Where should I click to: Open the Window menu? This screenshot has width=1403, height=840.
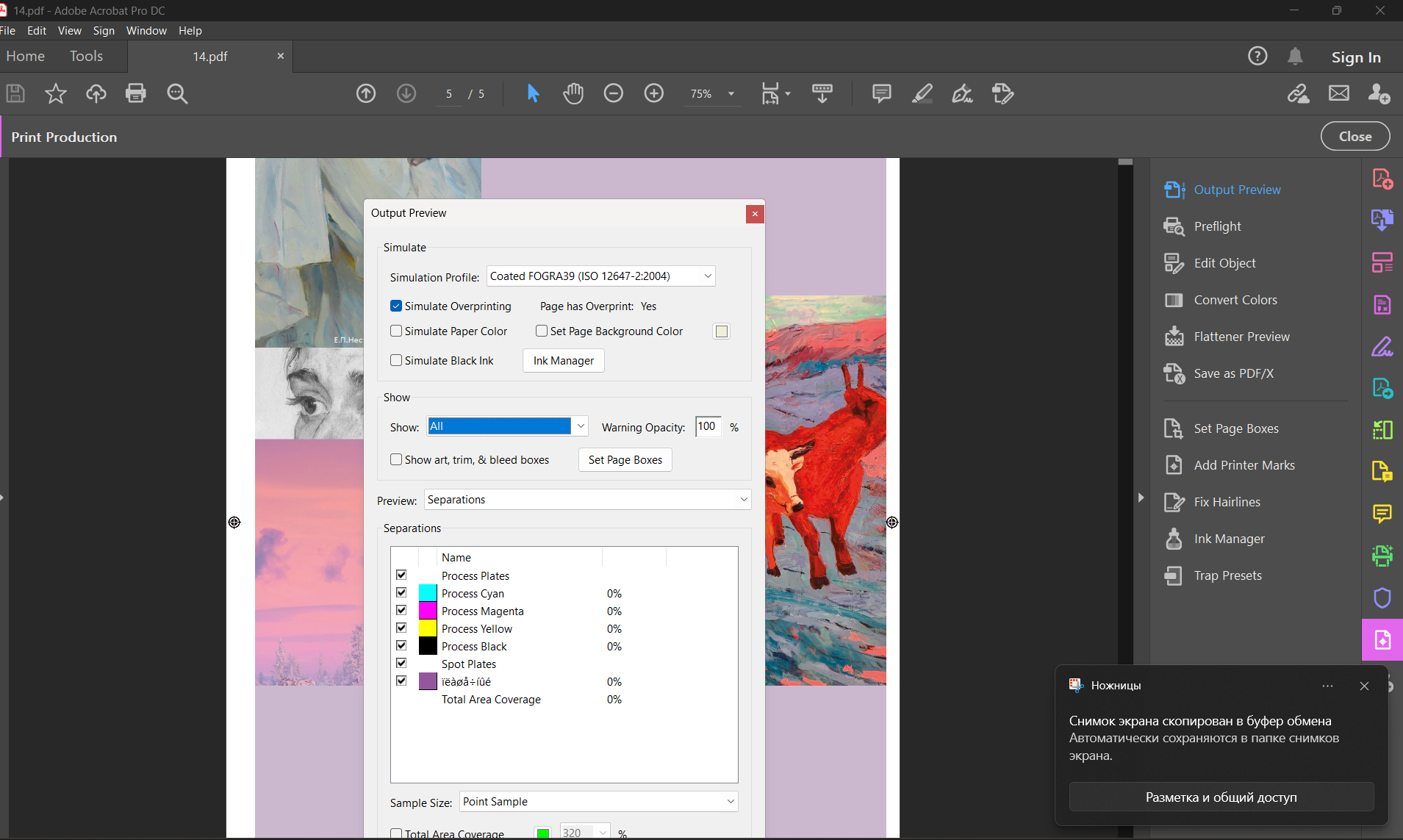[146, 31]
